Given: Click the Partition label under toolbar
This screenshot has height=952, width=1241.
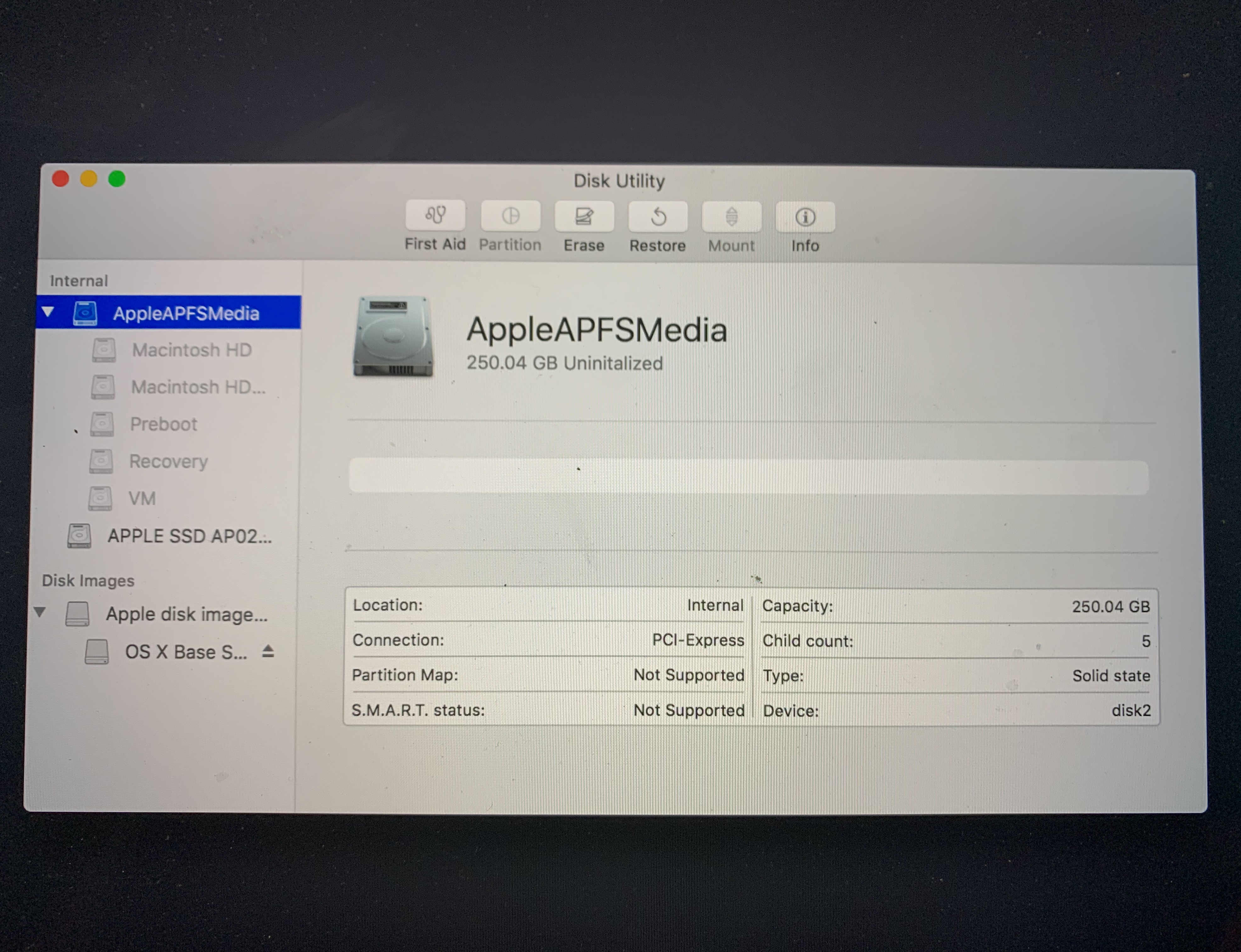Looking at the screenshot, I should click(510, 245).
